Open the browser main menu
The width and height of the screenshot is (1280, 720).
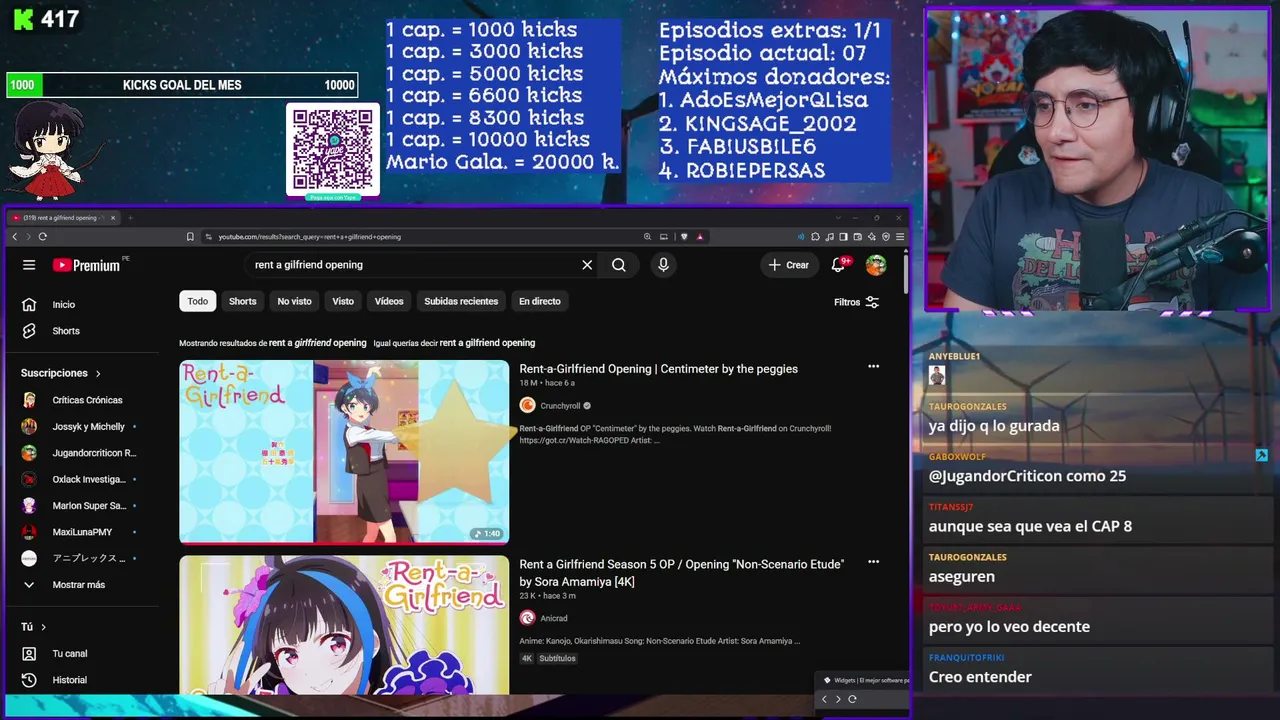[900, 237]
